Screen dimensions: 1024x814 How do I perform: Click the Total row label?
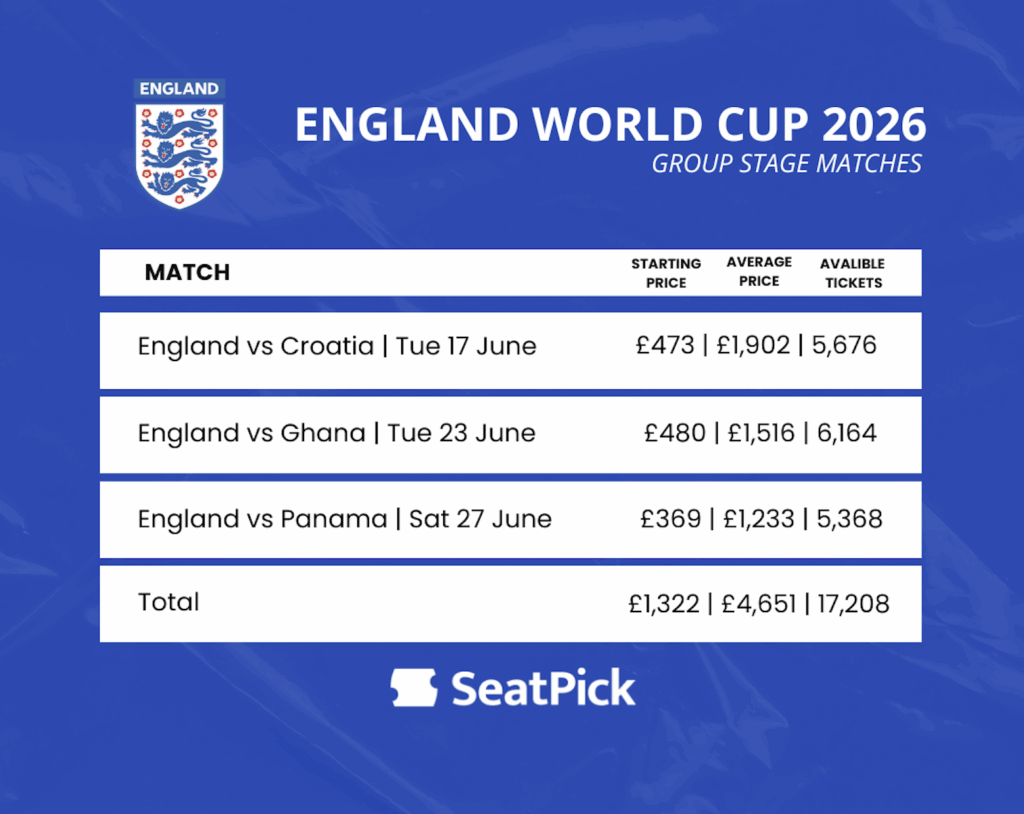[169, 602]
